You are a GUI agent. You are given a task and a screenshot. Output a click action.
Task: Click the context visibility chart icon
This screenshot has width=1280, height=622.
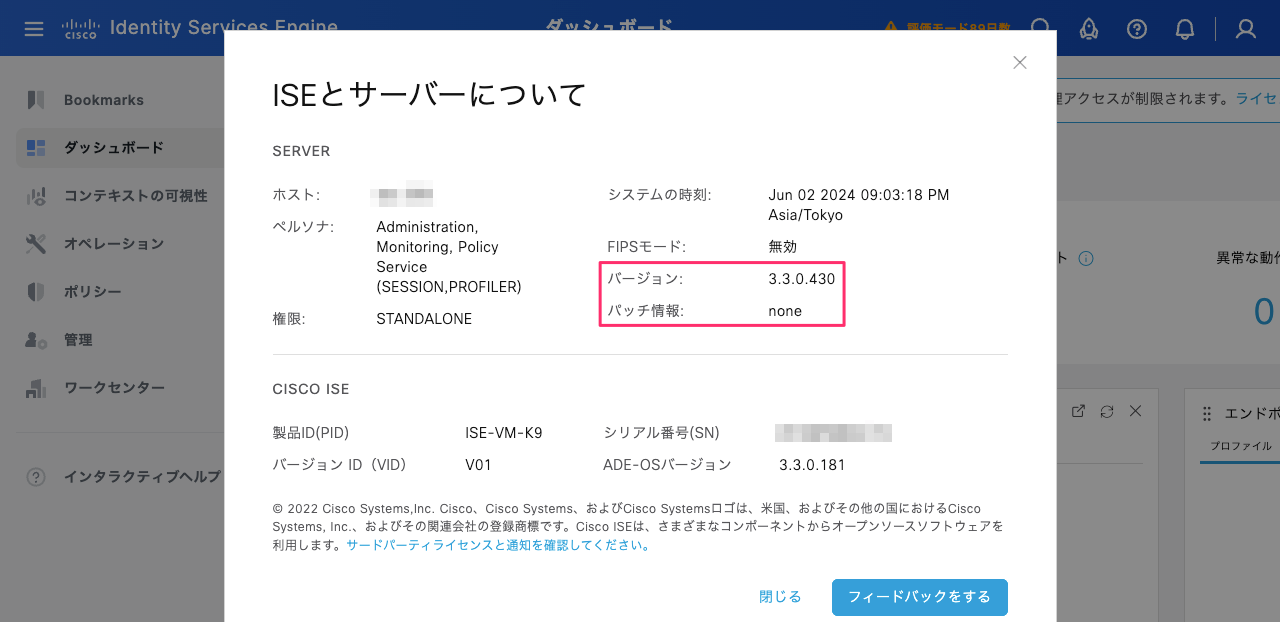[36, 196]
